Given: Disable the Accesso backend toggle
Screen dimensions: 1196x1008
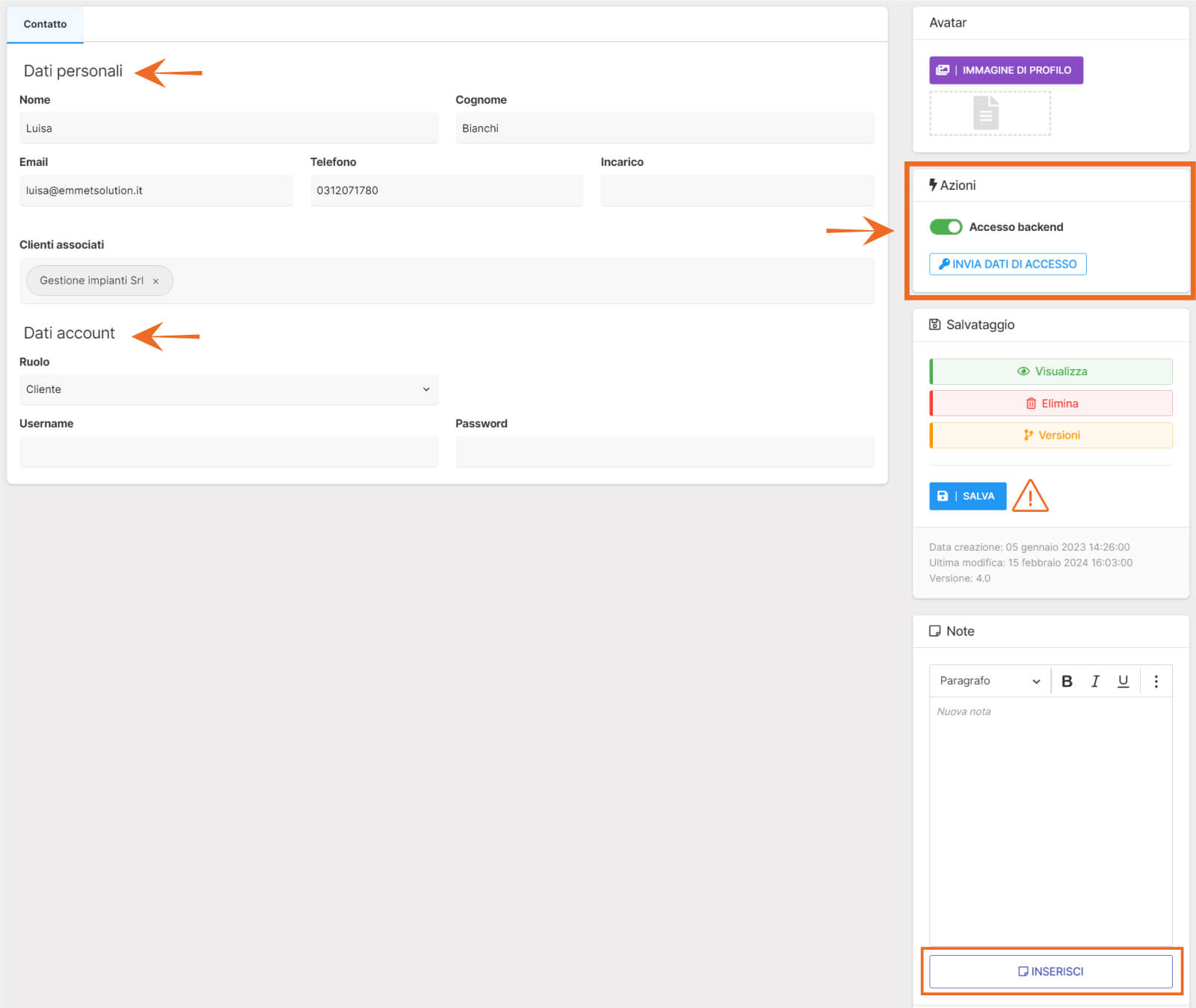Looking at the screenshot, I should tap(946, 226).
